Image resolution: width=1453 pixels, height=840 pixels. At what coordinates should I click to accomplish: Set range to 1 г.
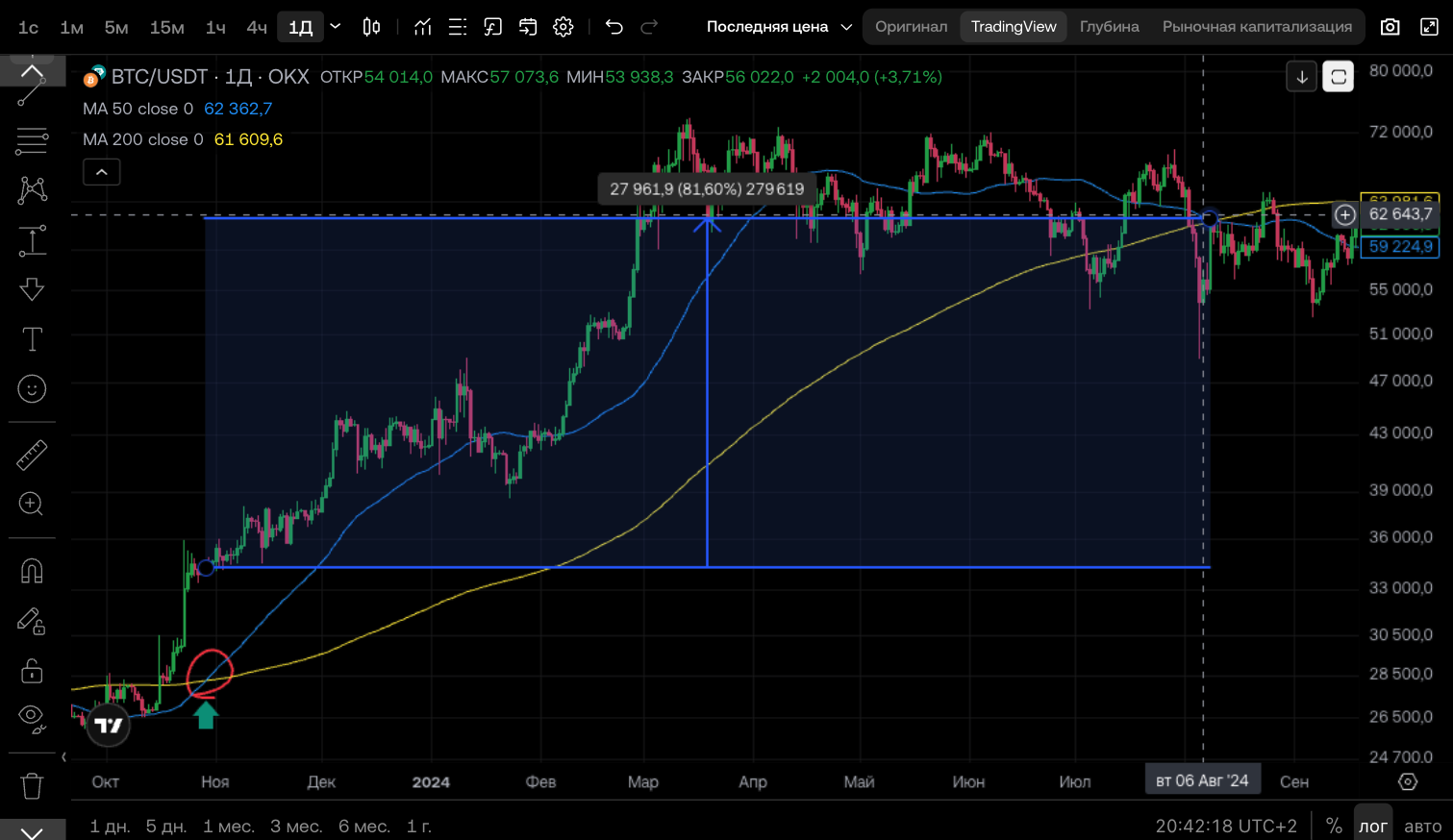419,826
